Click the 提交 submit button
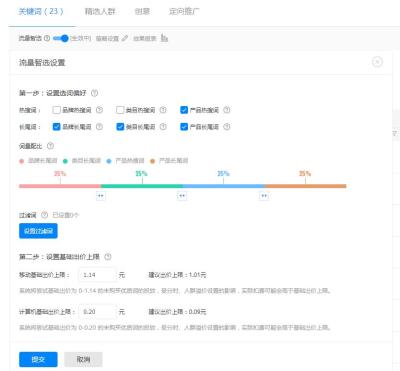Screen dimensions: 400x371 (x=38, y=359)
